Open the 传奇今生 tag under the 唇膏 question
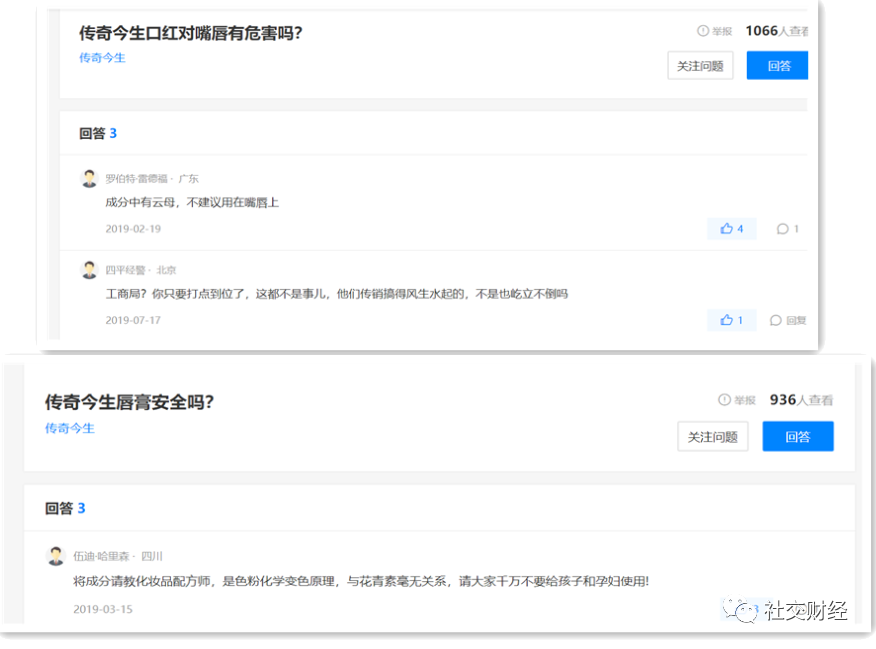Screen dimensions: 876x649 69,428
